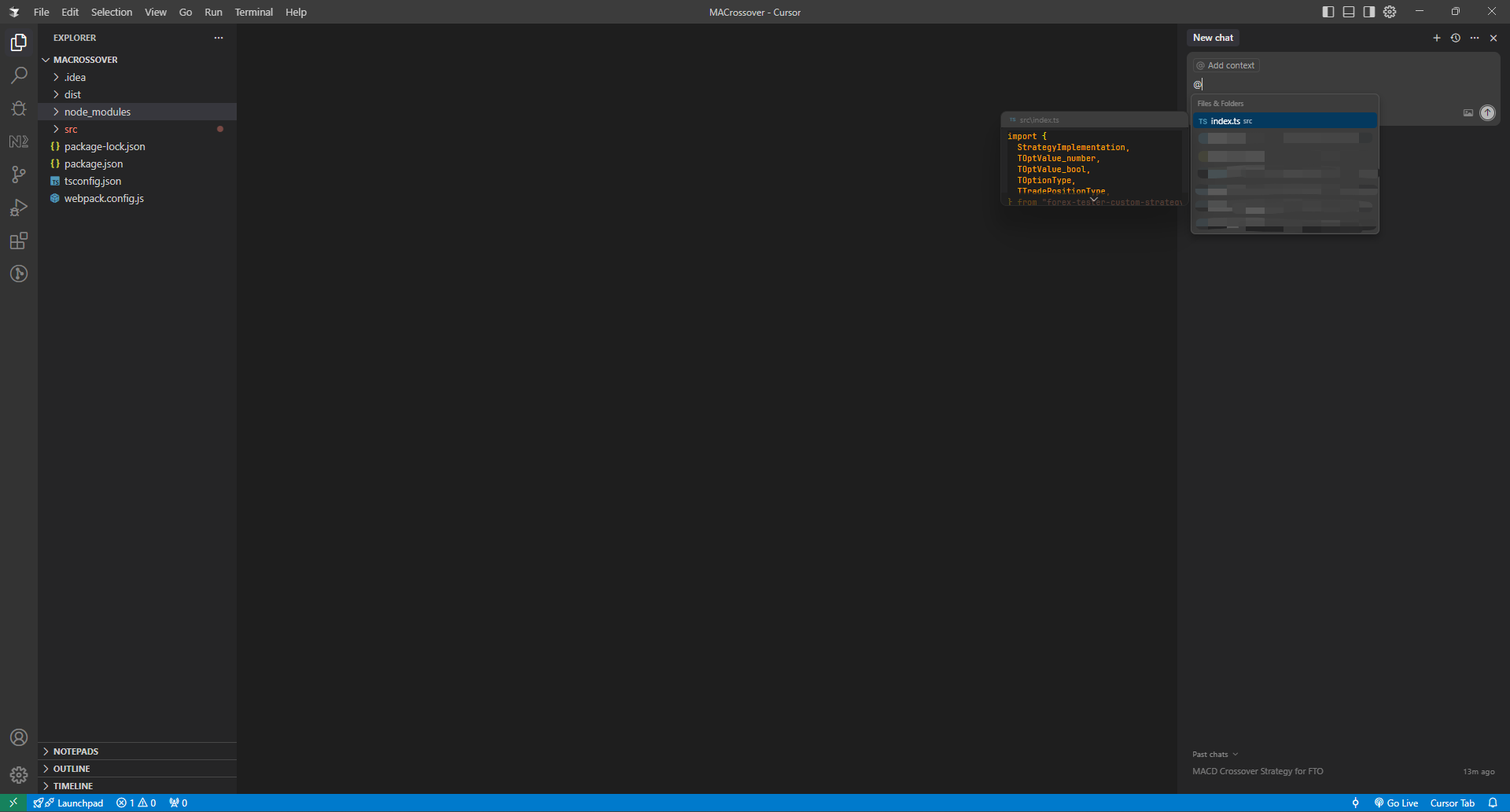This screenshot has width=1510, height=812.
Task: Show chat history clock icon
Action: (1455, 38)
